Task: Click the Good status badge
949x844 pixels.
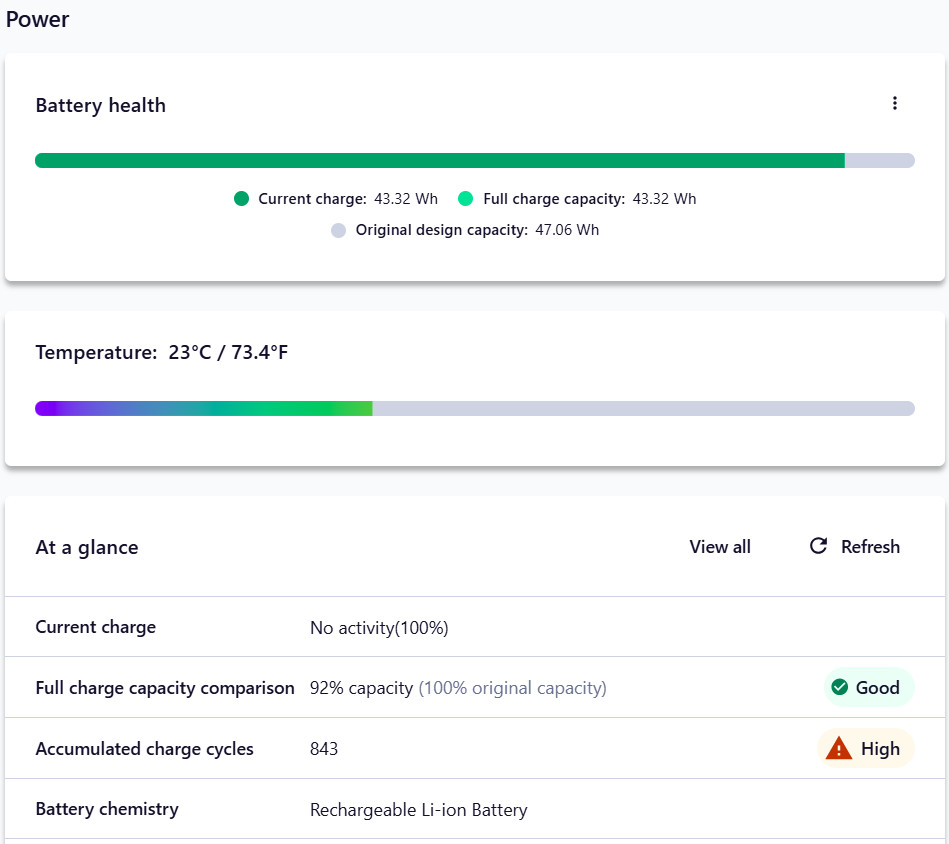Action: point(869,687)
